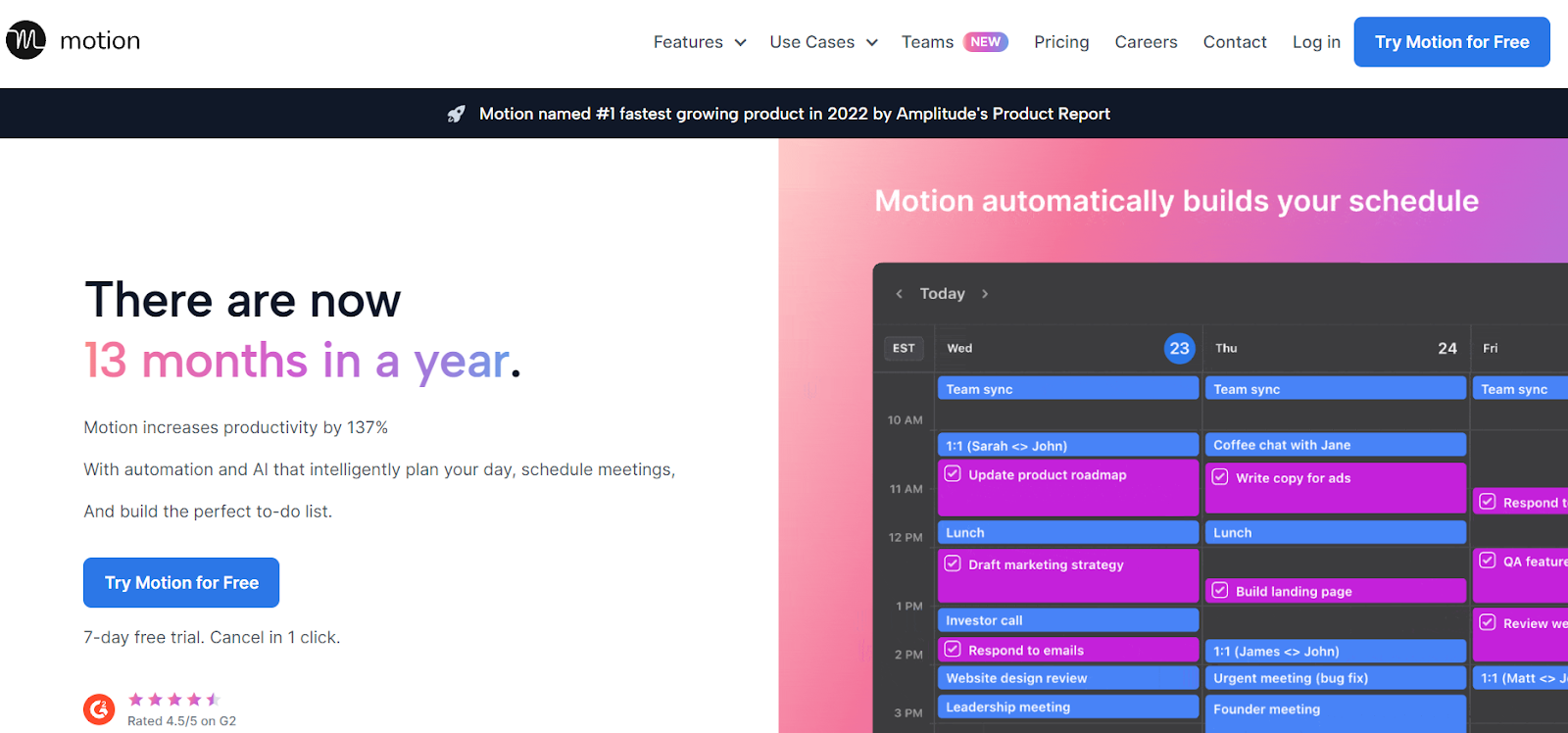Check off Respond to emails task on Wednesday
Viewport: 1568px width, 733px height.
953,649
